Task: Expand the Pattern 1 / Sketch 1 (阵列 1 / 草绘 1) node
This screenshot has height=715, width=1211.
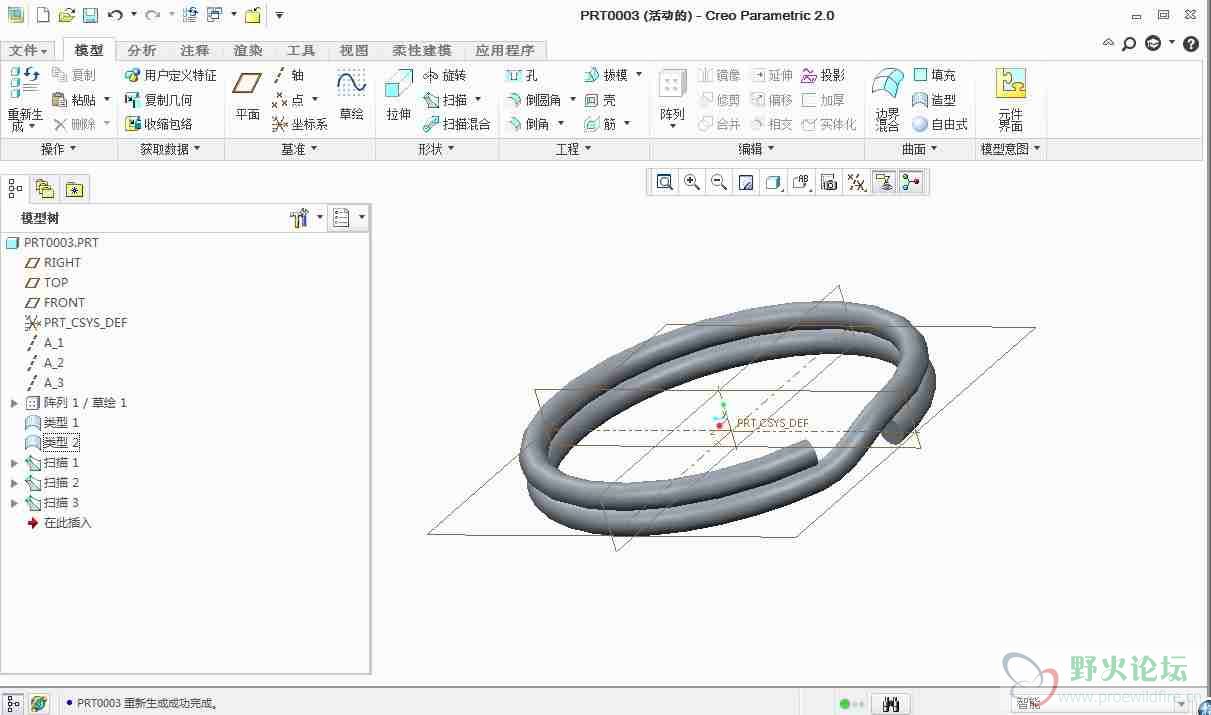Action: point(14,403)
